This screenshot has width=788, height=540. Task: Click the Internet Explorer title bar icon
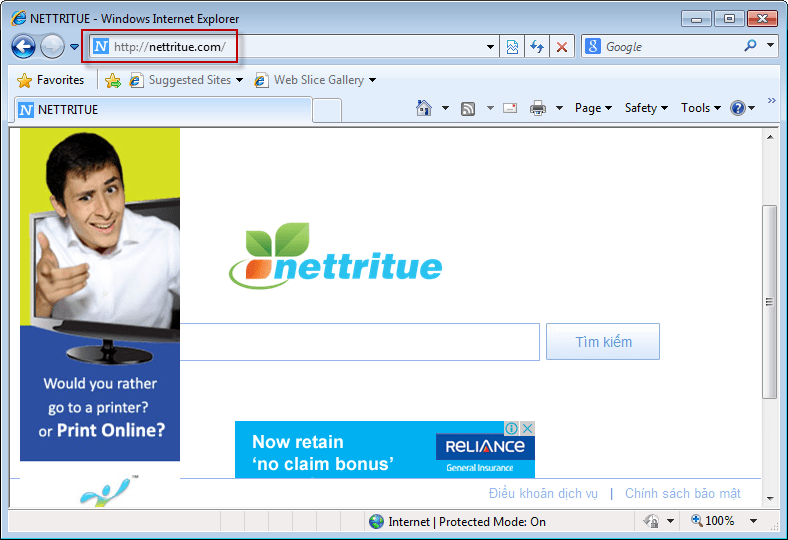tap(19, 19)
